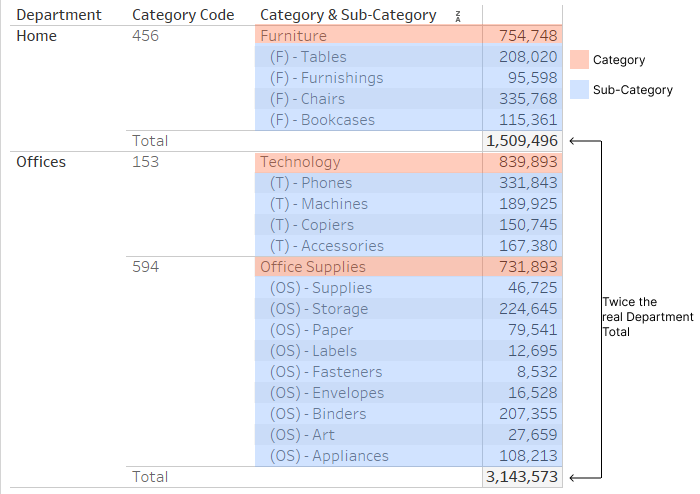Select the Category salmon color swatch
Image resolution: width=700 pixels, height=494 pixels.
[579, 60]
